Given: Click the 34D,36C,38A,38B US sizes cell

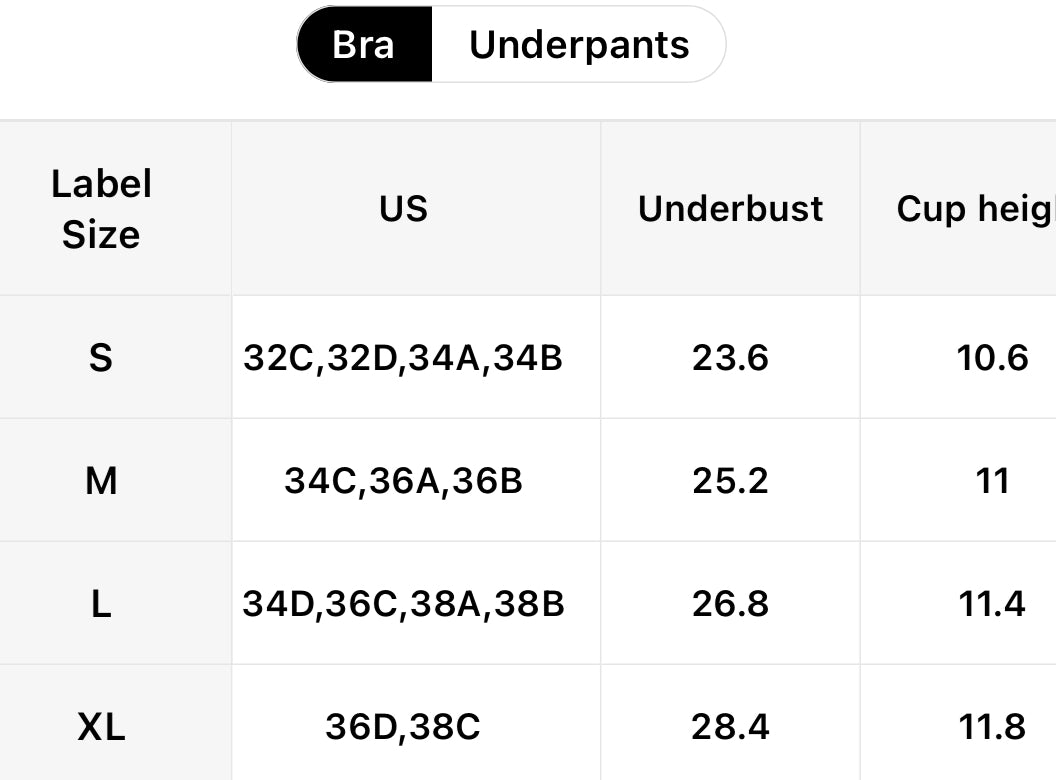Looking at the screenshot, I should pyautogui.click(x=404, y=604).
